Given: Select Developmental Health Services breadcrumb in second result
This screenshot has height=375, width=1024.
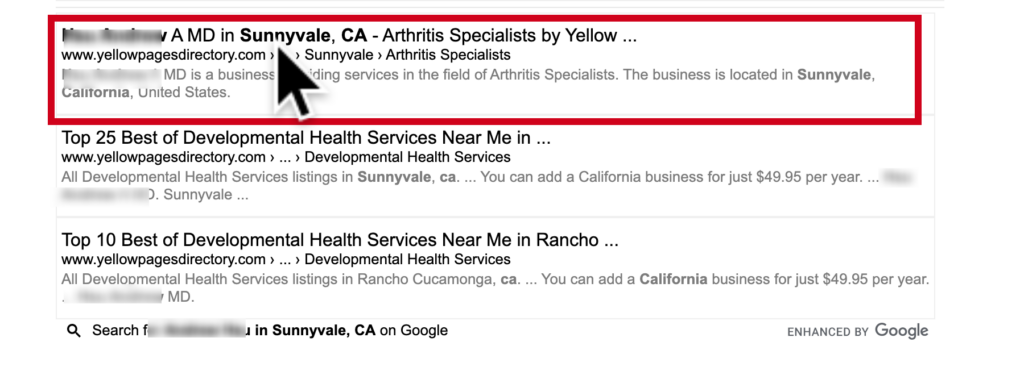Looking at the screenshot, I should [408, 157].
